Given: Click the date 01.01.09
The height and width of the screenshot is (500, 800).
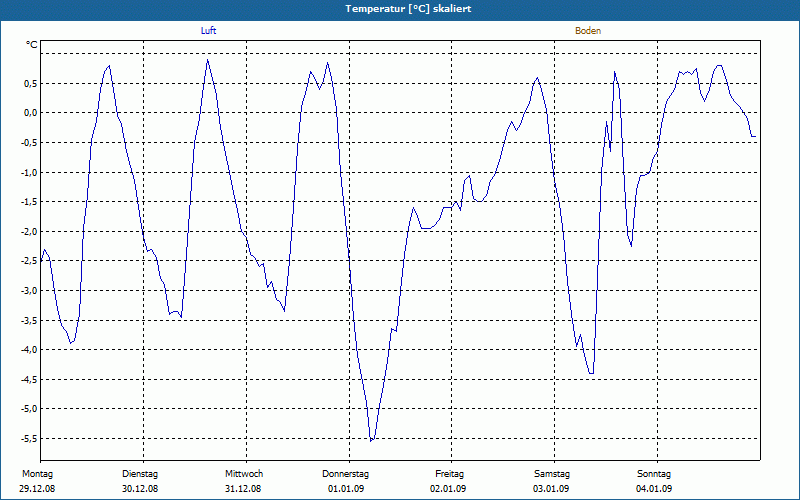Looking at the screenshot, I should coord(346,489).
